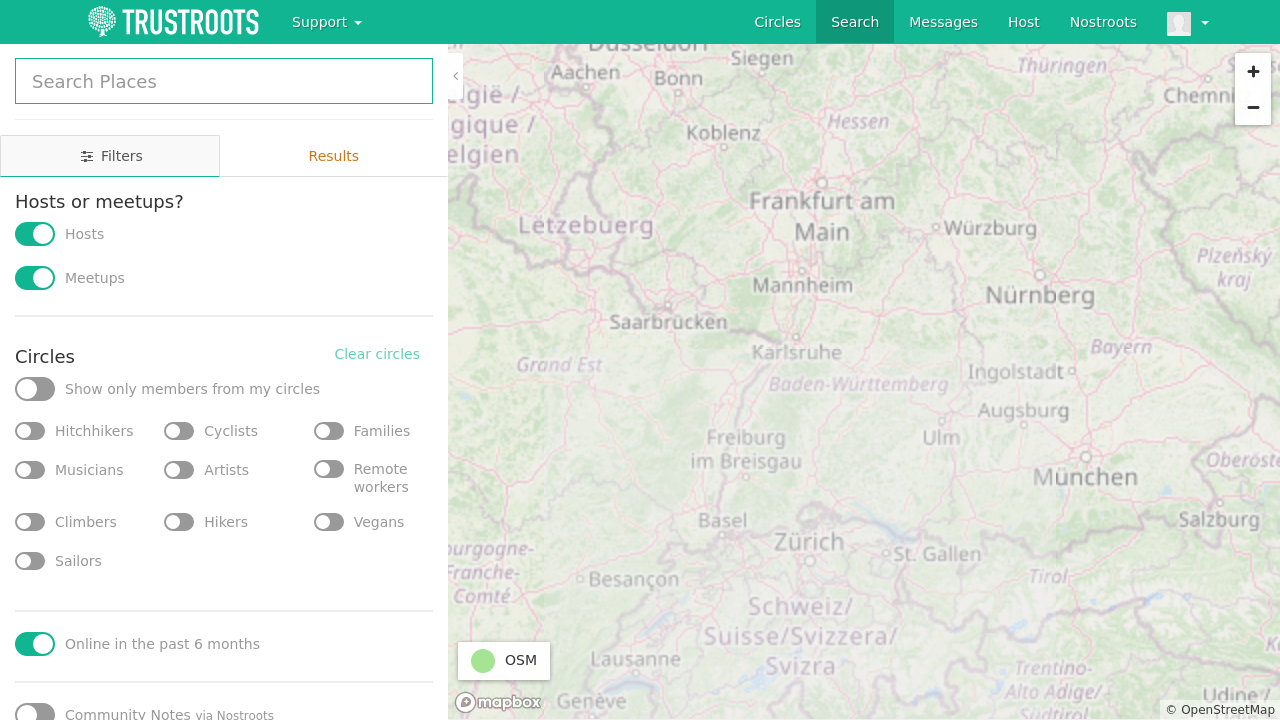Collapse the sidebar with the chevron arrow
The width and height of the screenshot is (1280, 720).
point(455,76)
